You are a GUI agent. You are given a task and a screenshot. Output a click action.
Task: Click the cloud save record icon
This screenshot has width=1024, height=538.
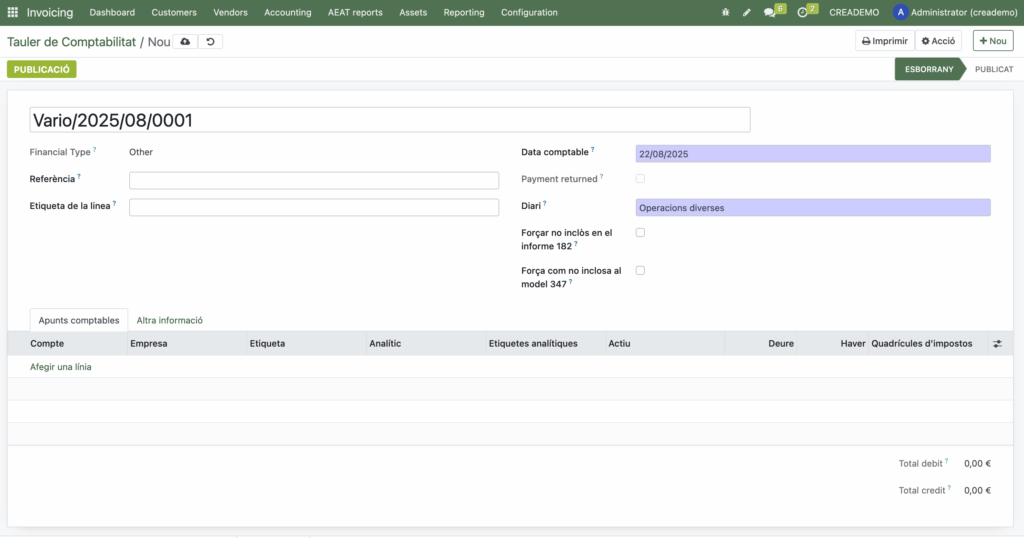pyautogui.click(x=185, y=42)
